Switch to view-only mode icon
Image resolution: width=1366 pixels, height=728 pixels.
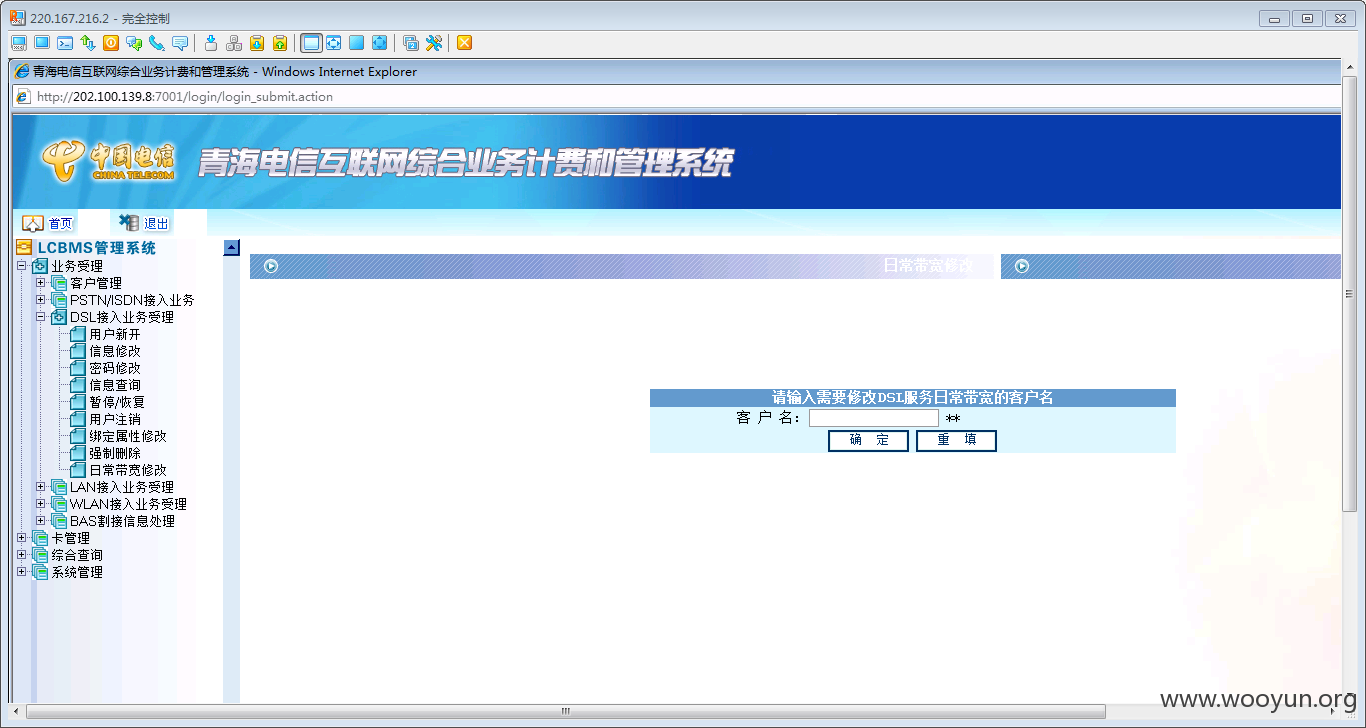(x=42, y=43)
